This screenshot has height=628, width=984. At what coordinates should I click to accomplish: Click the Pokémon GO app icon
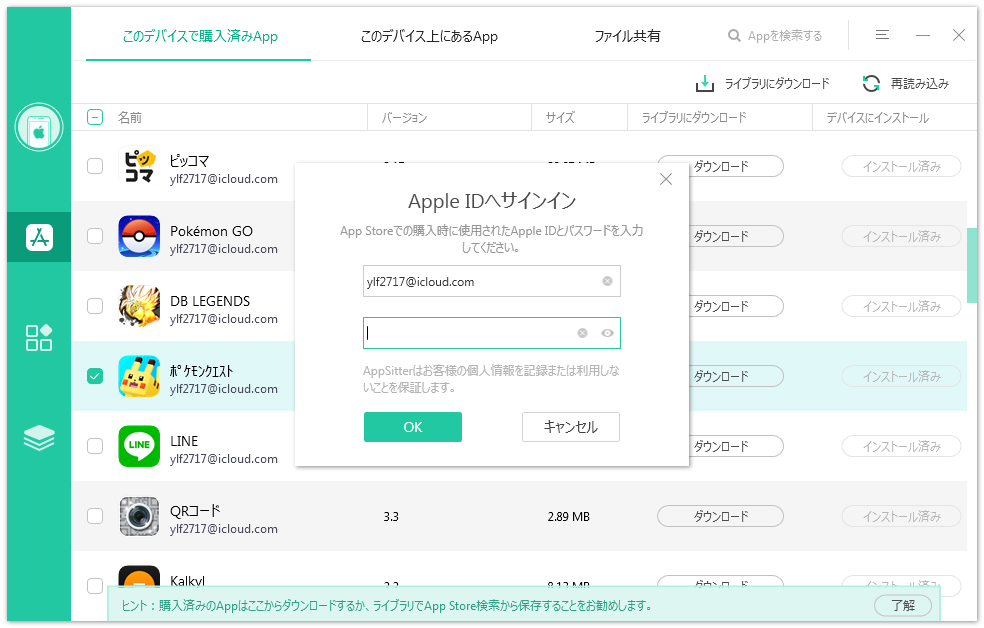(139, 237)
